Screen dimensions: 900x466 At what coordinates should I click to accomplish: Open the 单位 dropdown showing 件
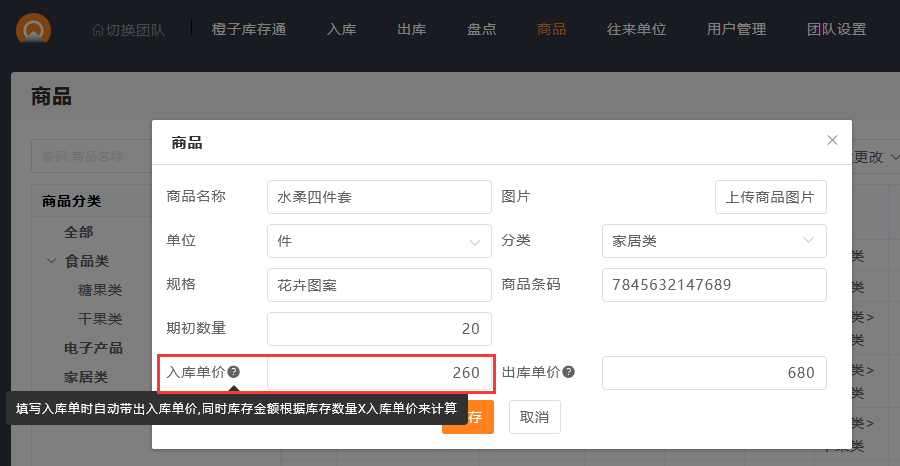pos(379,241)
